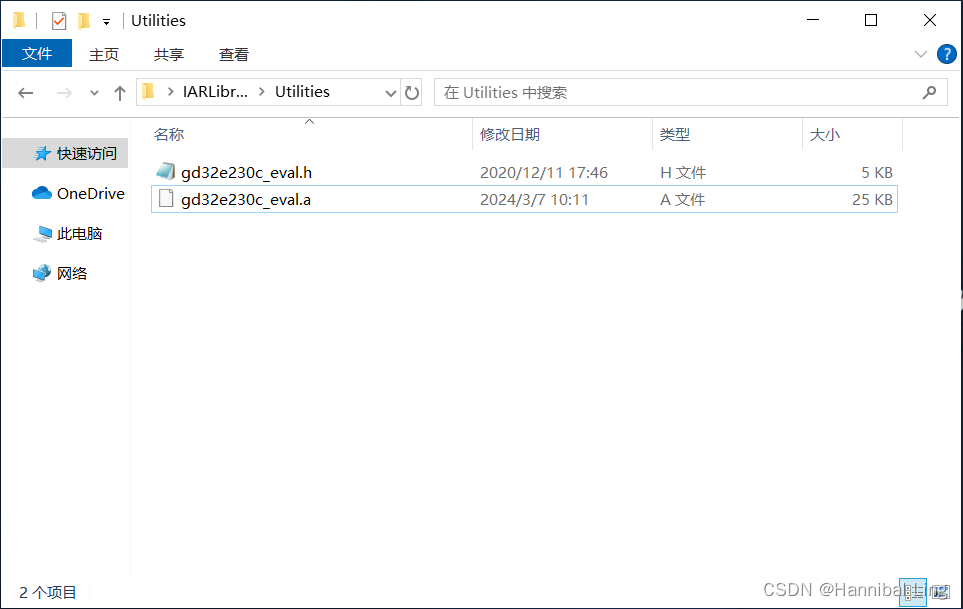
Task: Click the back navigation arrow
Action: [x=25, y=92]
